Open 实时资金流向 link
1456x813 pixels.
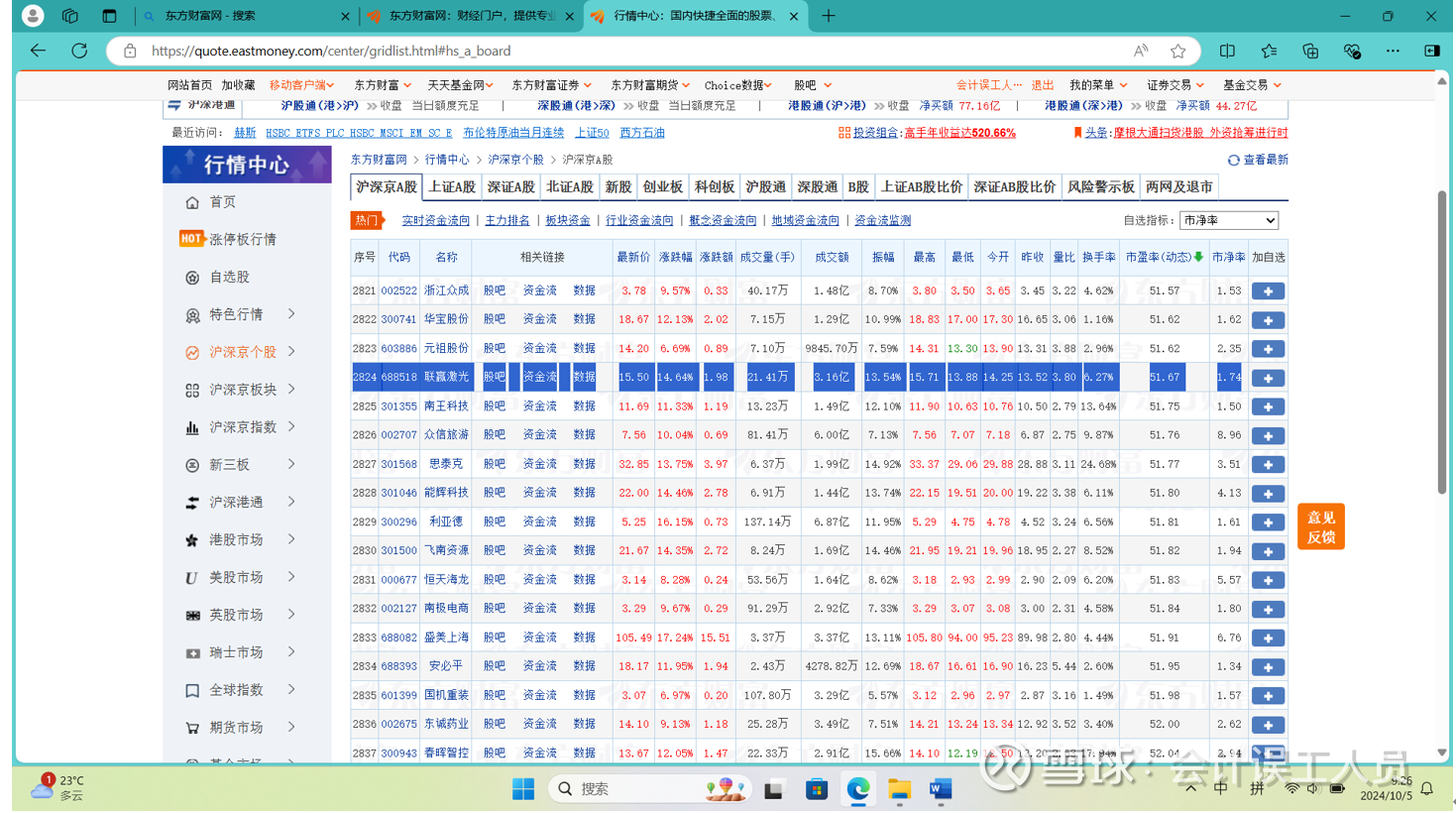tap(436, 221)
